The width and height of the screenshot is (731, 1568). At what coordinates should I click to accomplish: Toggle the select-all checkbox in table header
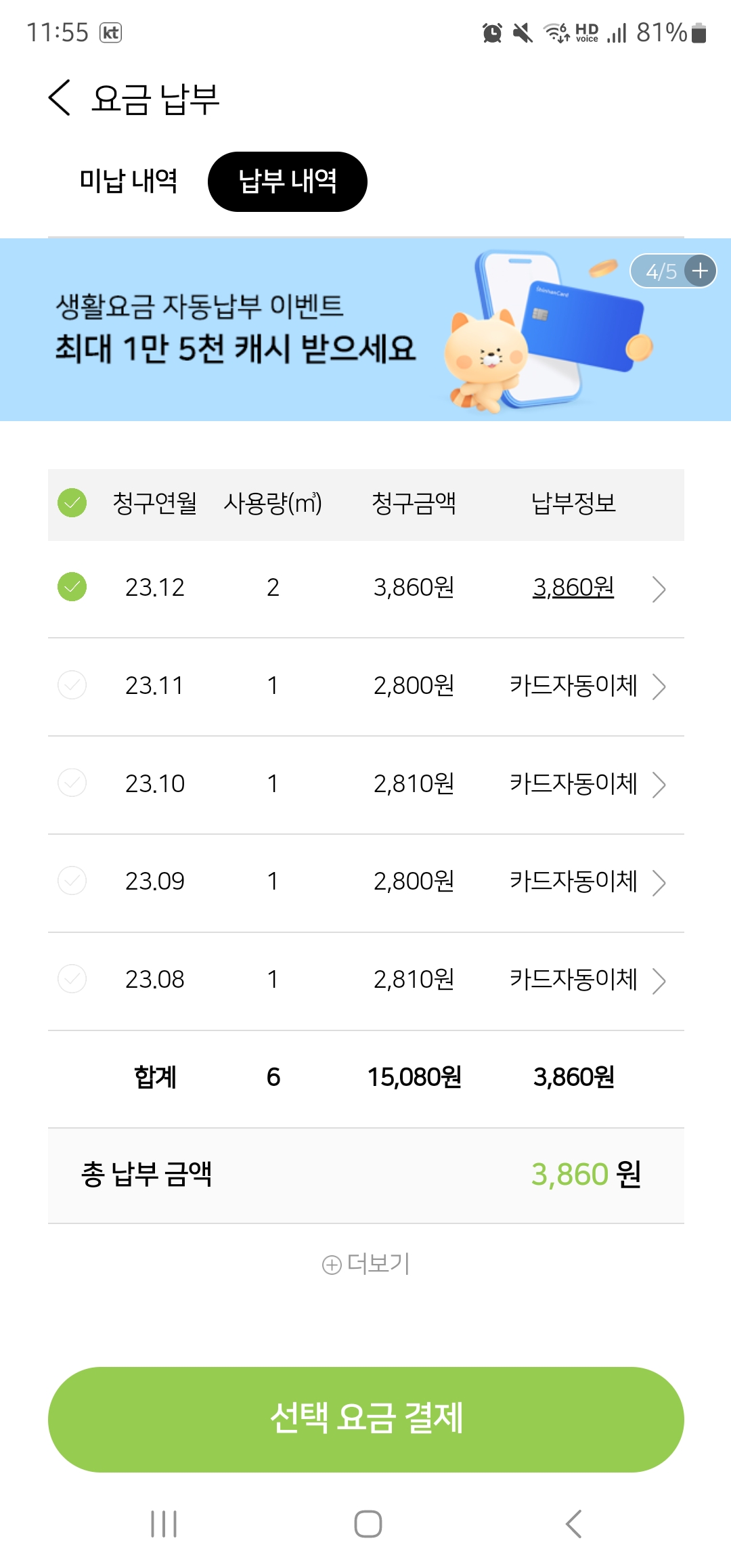click(x=72, y=503)
